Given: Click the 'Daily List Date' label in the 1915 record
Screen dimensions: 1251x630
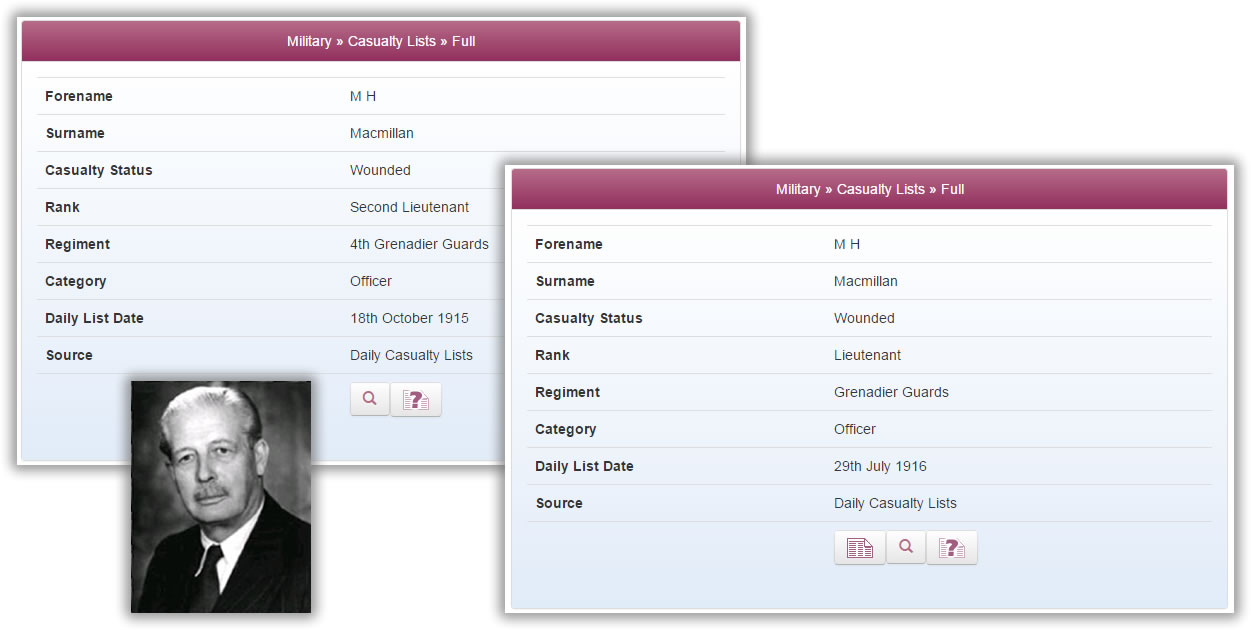Looking at the screenshot, I should tap(94, 318).
